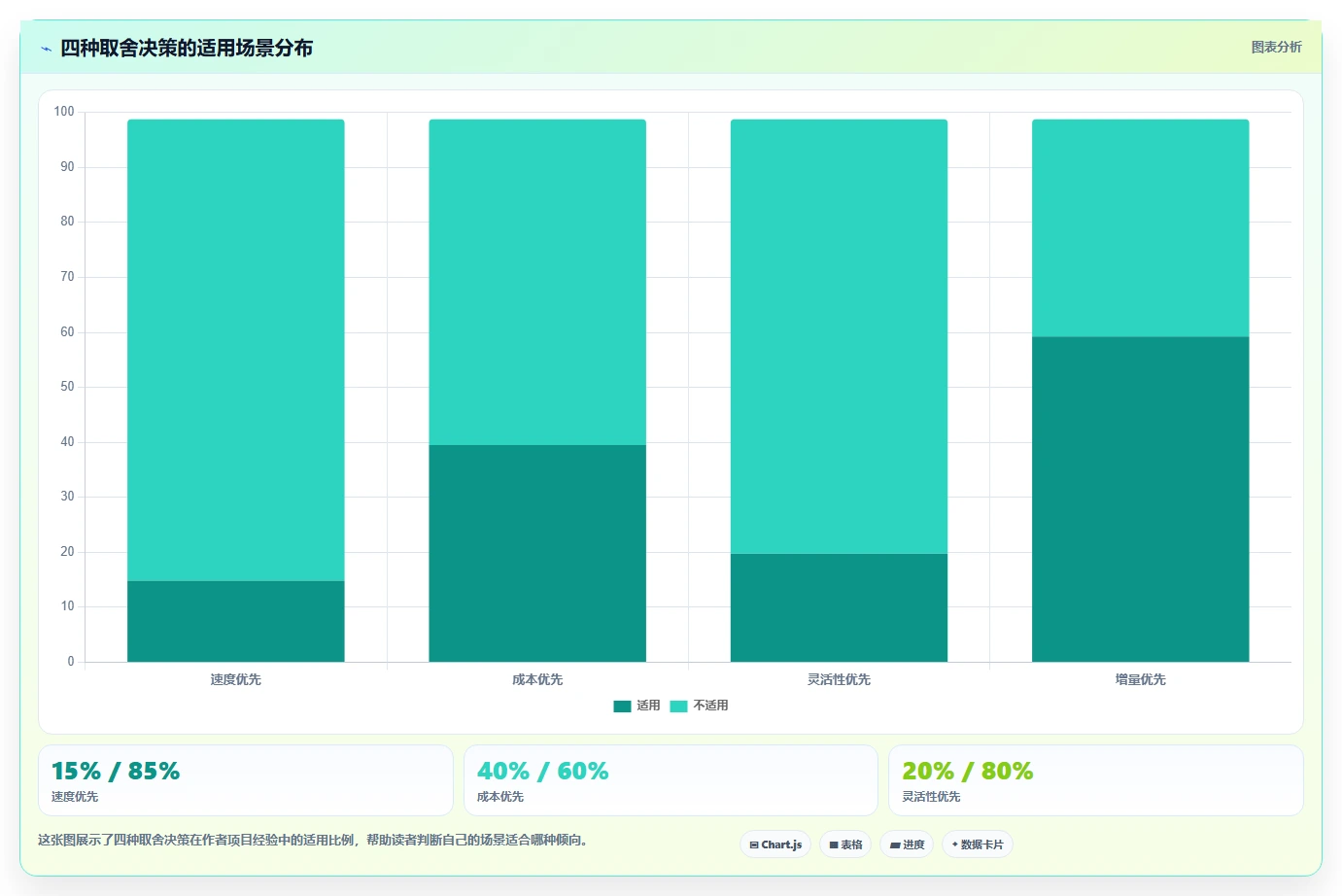Click the 速度优先 x-axis label
Image resolution: width=1342 pixels, height=896 pixels.
236,679
